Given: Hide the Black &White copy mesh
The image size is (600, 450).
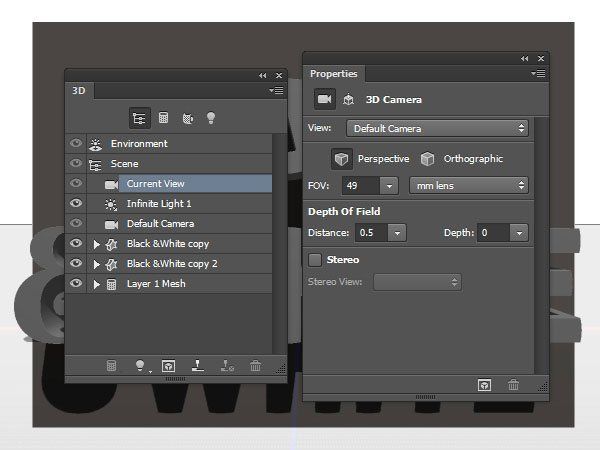Looking at the screenshot, I should [76, 243].
